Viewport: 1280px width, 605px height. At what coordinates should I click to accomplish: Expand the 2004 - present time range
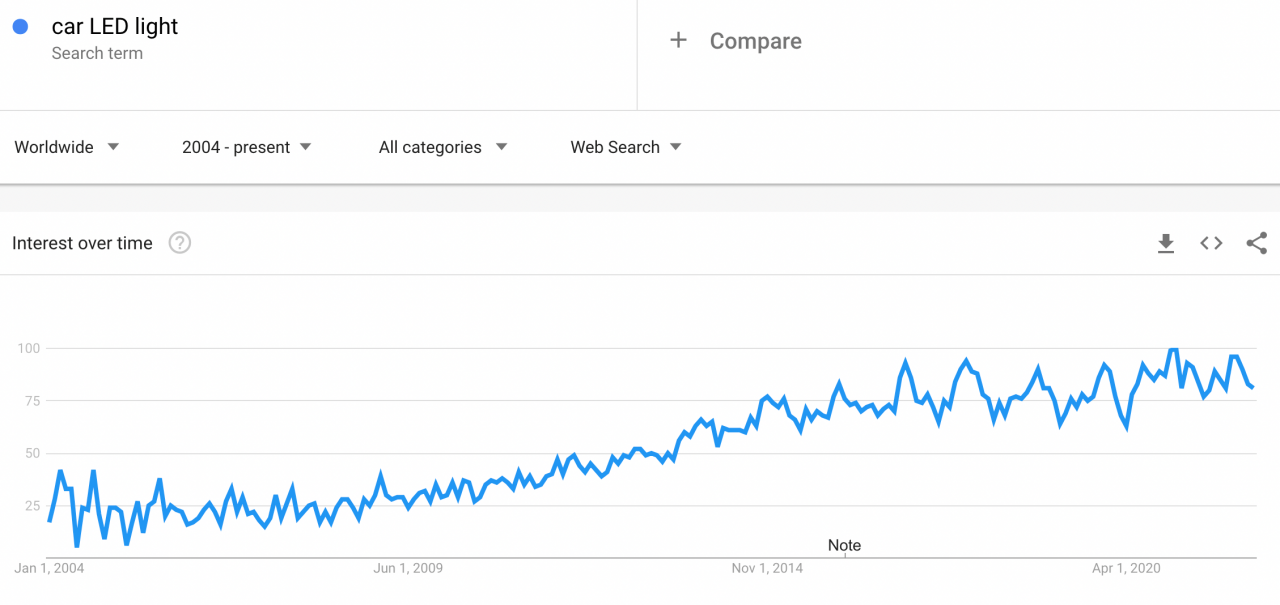tap(247, 147)
